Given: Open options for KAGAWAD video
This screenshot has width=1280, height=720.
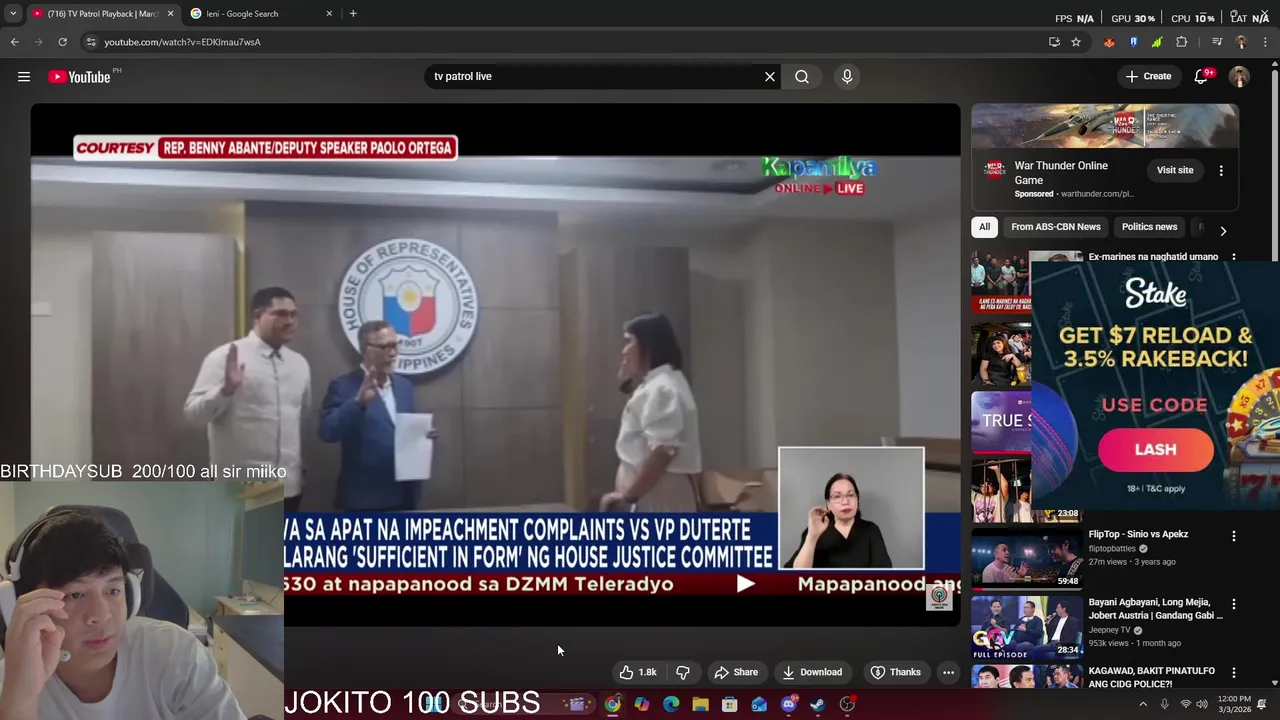Looking at the screenshot, I should pos(1233,673).
